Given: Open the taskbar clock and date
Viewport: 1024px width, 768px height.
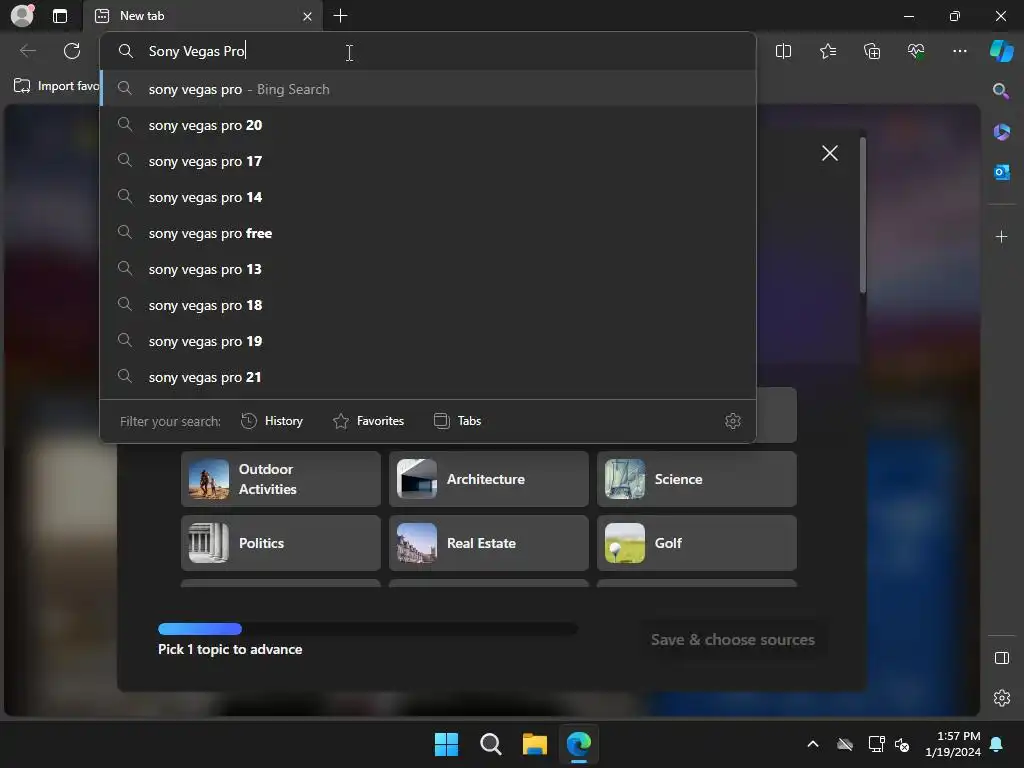Looking at the screenshot, I should [x=952, y=744].
